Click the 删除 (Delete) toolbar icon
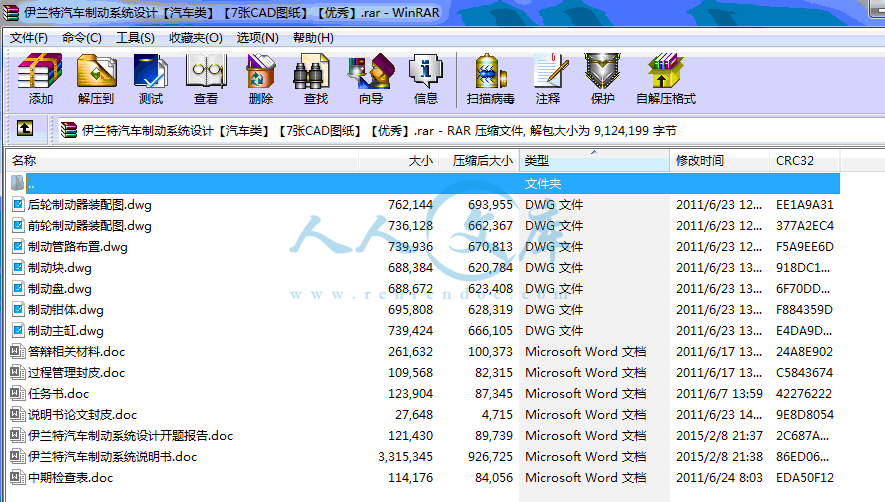 260,71
